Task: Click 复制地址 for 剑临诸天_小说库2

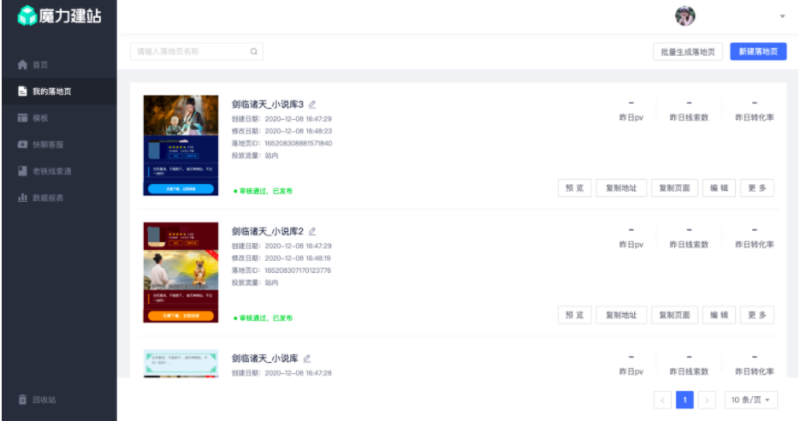Action: click(x=621, y=315)
